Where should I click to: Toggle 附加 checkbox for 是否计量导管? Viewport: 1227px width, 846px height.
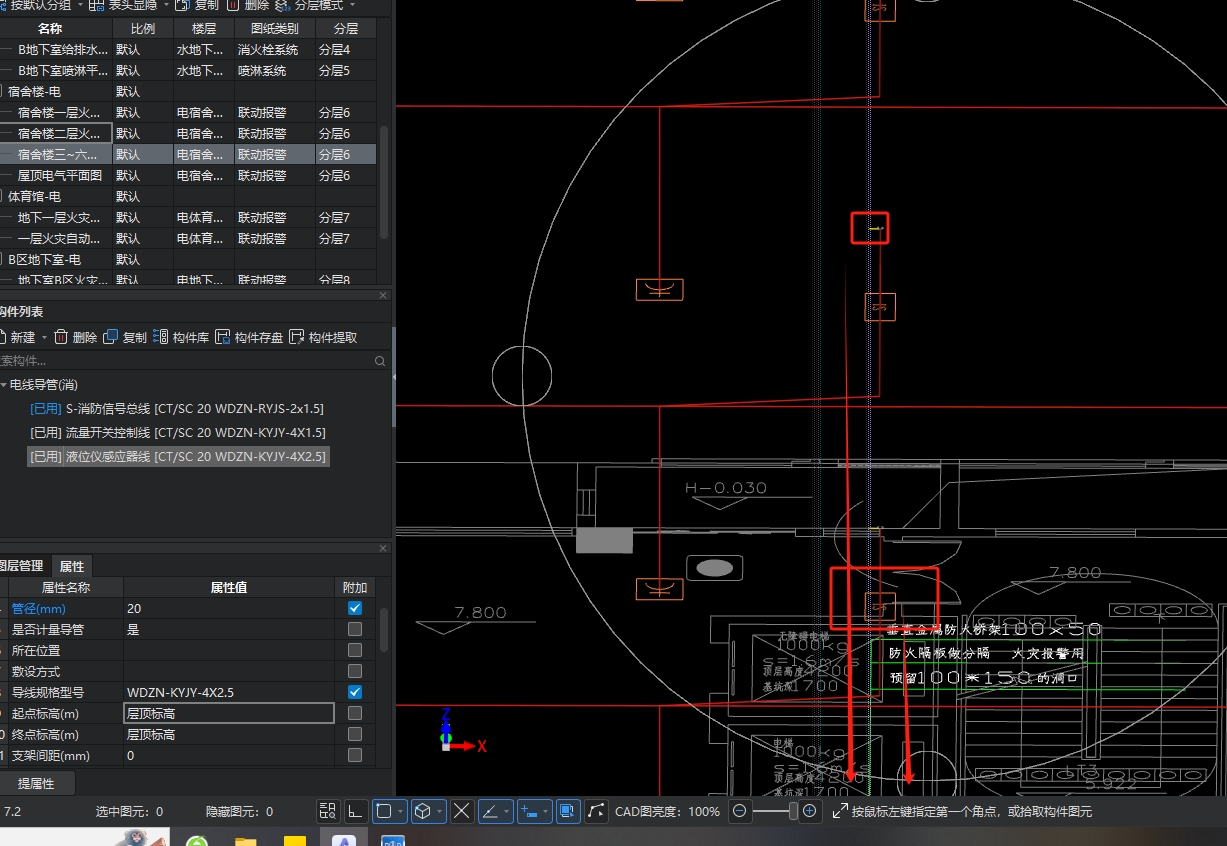pos(355,629)
